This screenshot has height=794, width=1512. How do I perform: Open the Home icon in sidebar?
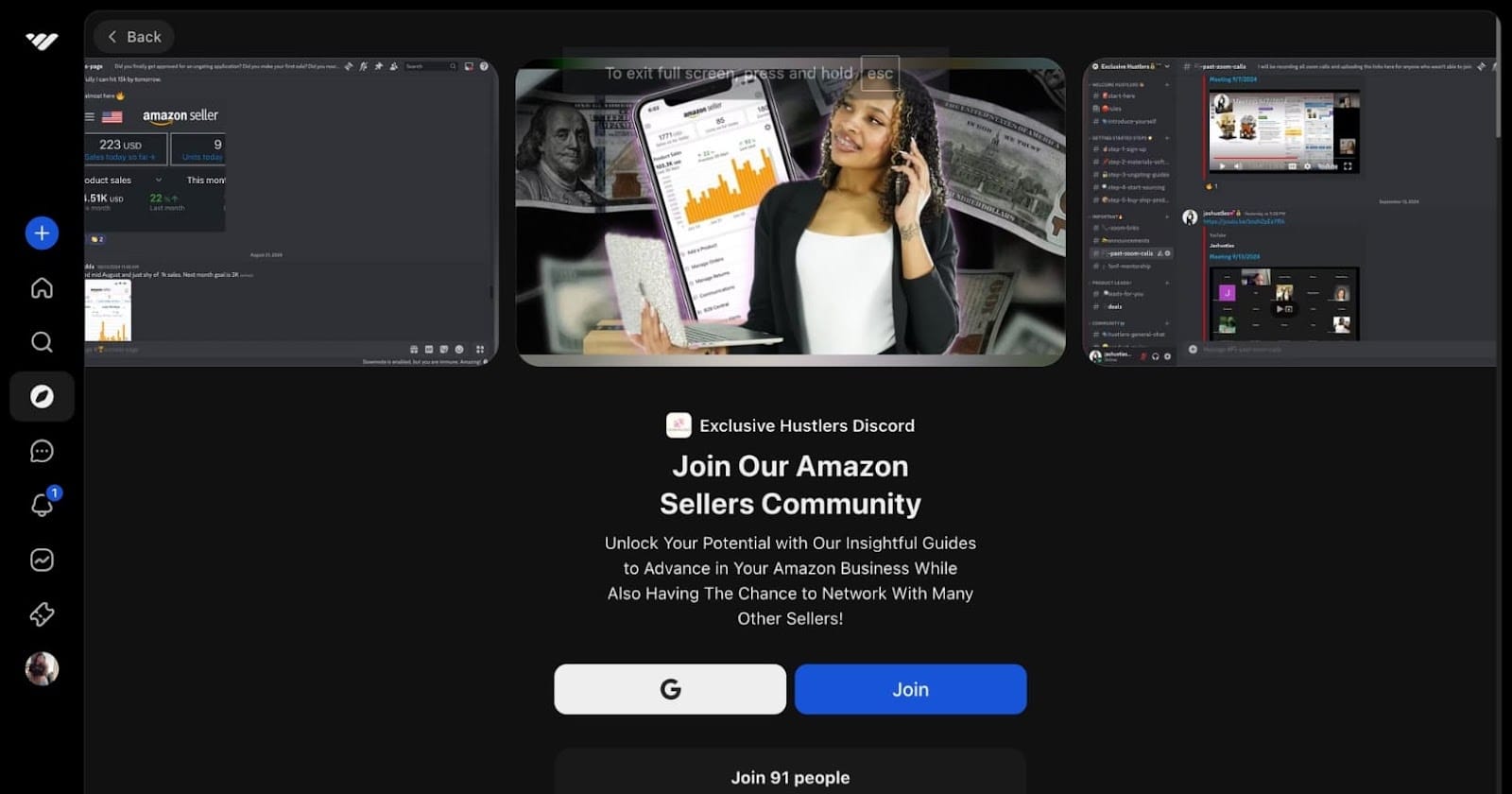[x=42, y=287]
